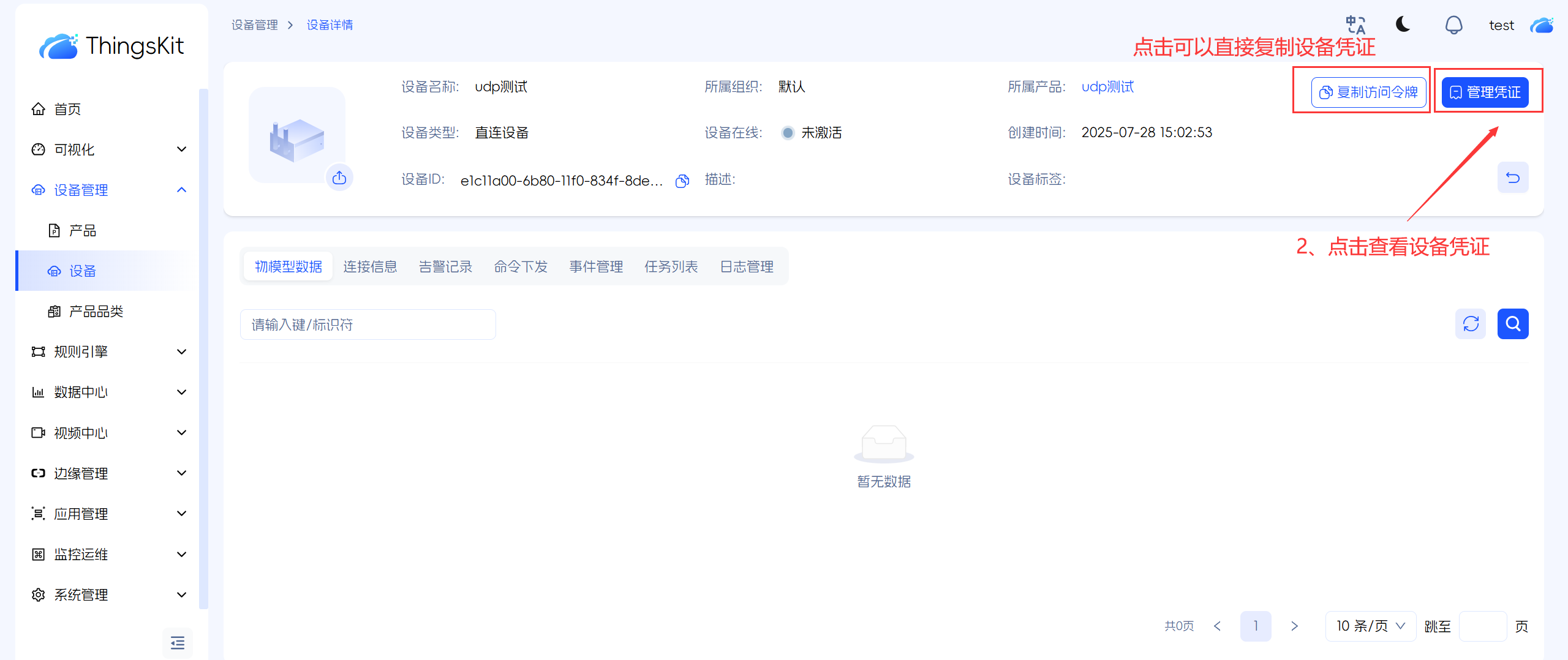Open the 日志管理 tab
Viewport: 1568px width, 660px height.
tap(747, 266)
